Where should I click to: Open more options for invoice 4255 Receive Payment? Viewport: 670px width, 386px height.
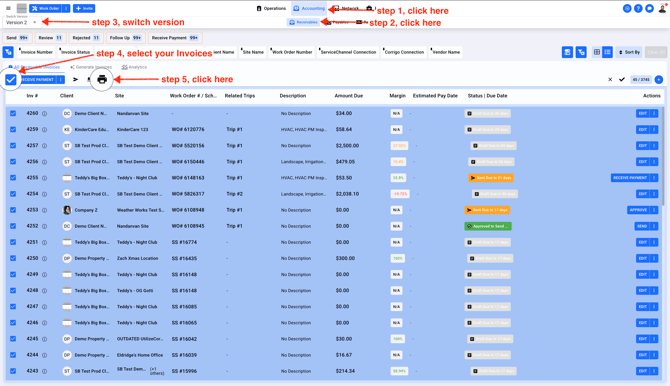654,178
